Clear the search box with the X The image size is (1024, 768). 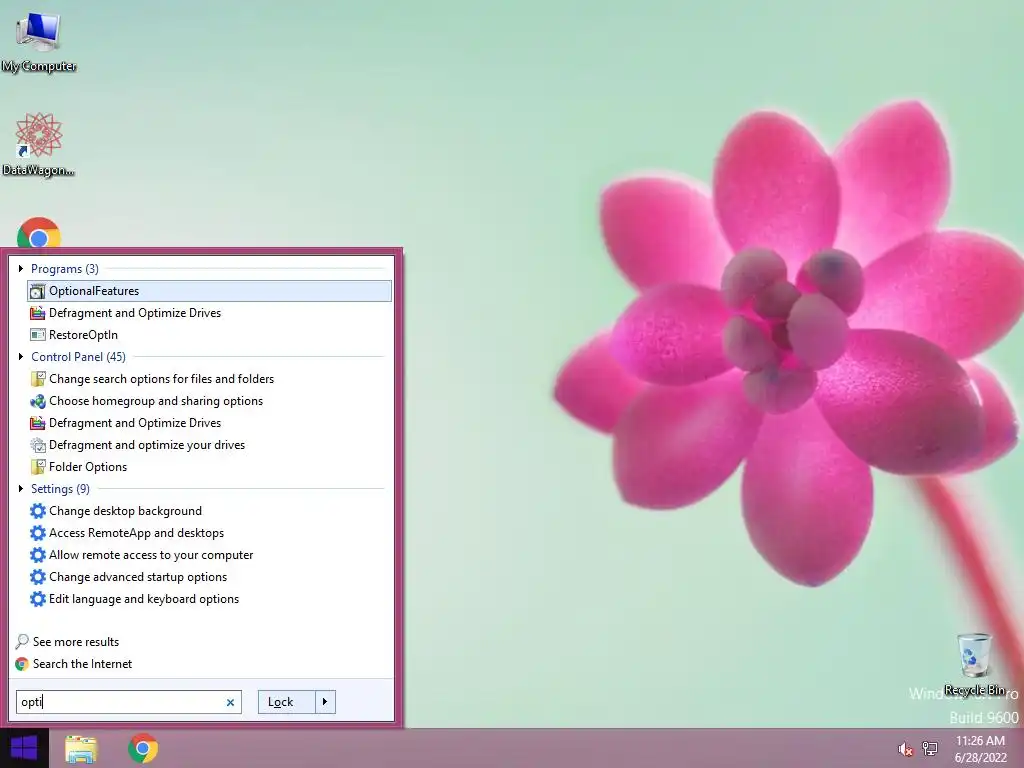(230, 703)
